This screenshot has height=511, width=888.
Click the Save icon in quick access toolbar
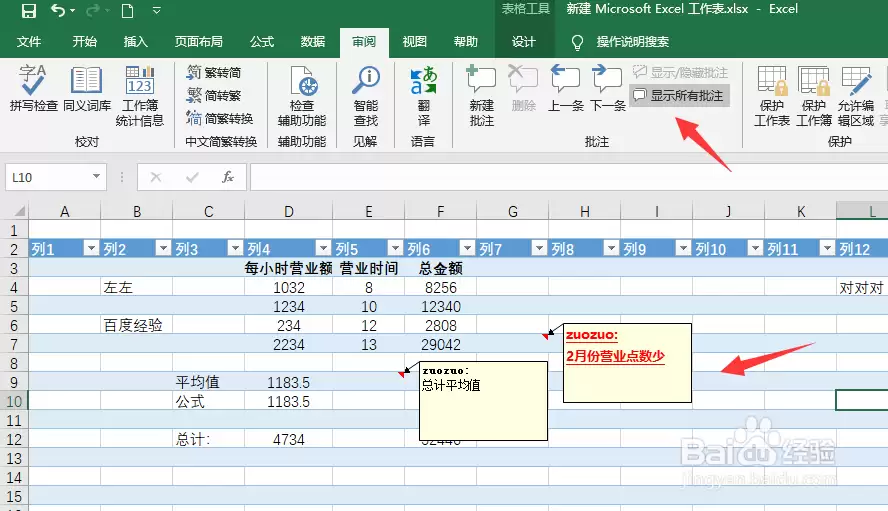28,11
